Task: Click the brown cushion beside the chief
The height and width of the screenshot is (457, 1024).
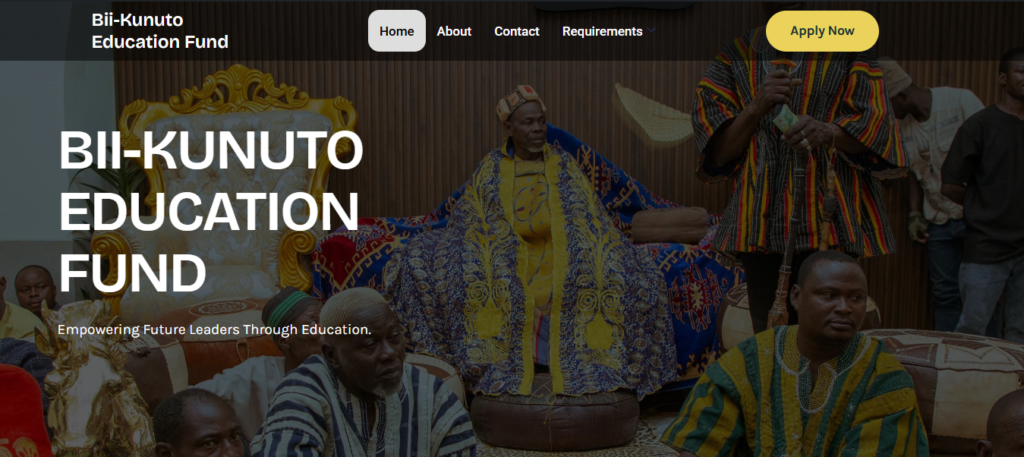Action: [670, 225]
